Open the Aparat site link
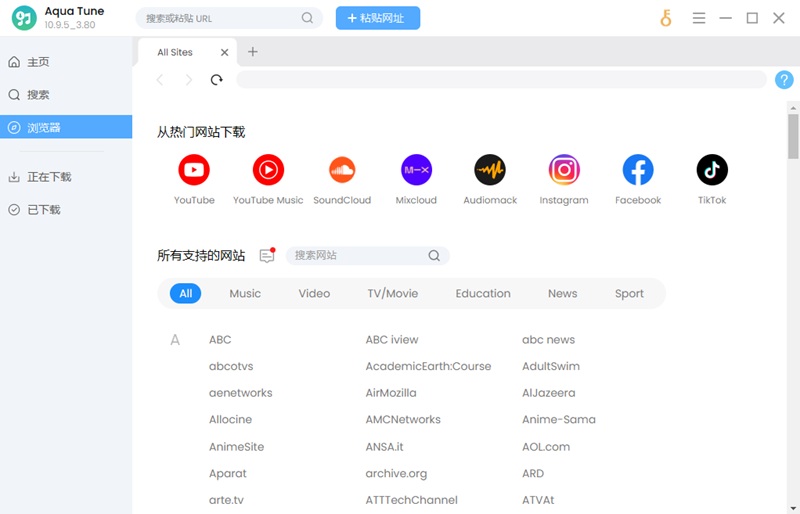The image size is (800, 514). click(x=228, y=473)
